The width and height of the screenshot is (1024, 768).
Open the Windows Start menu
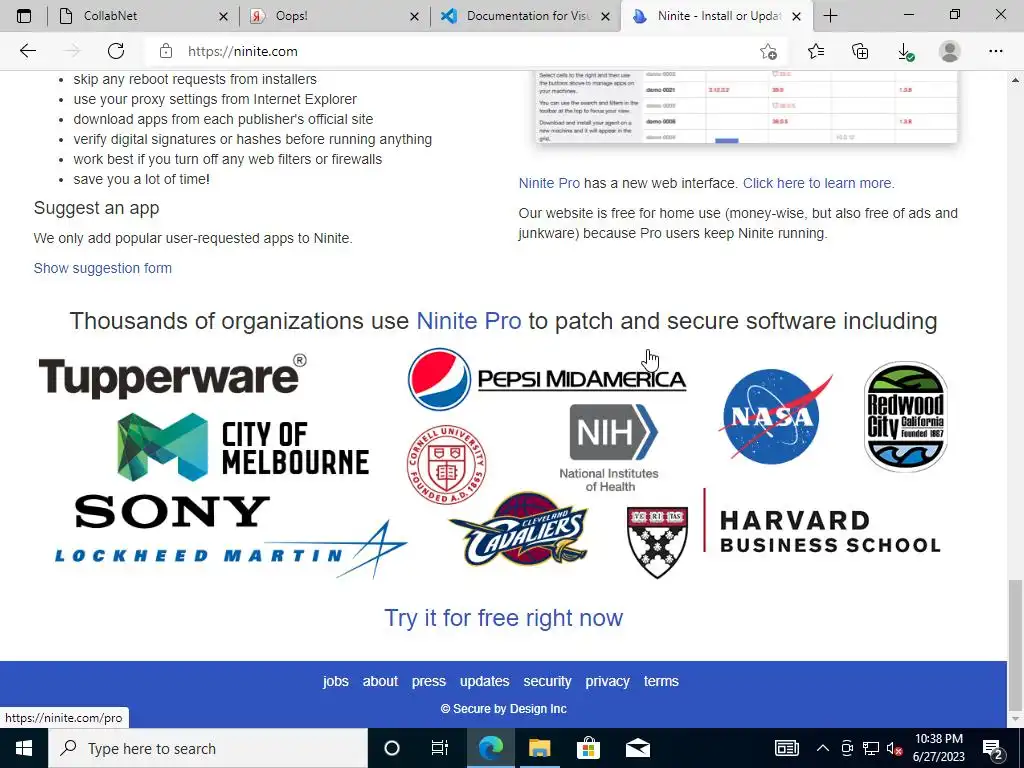pos(24,748)
